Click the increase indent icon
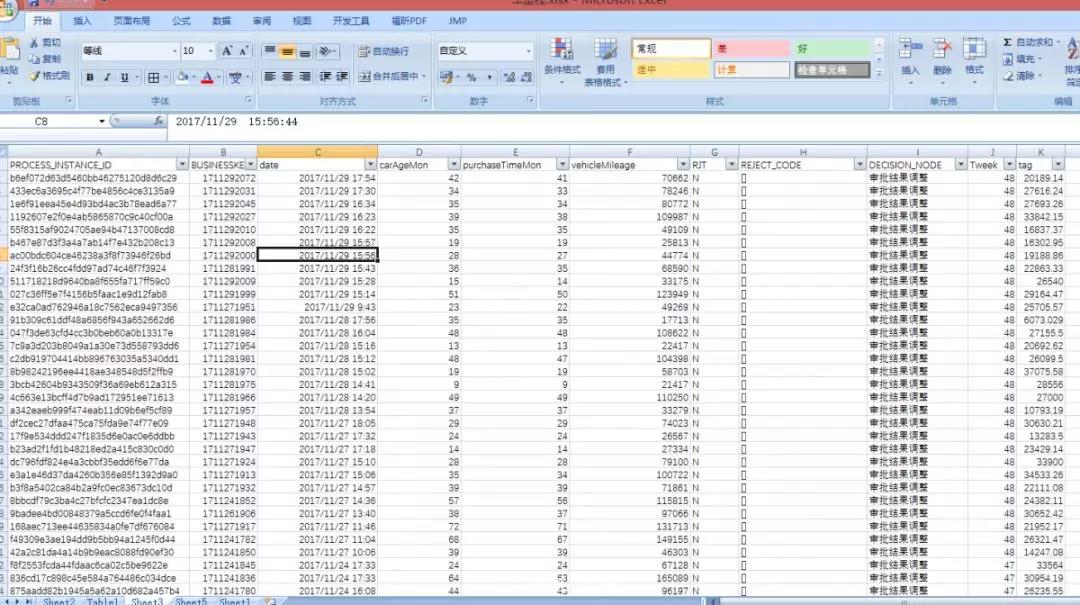The width and height of the screenshot is (1080, 605). coord(342,76)
